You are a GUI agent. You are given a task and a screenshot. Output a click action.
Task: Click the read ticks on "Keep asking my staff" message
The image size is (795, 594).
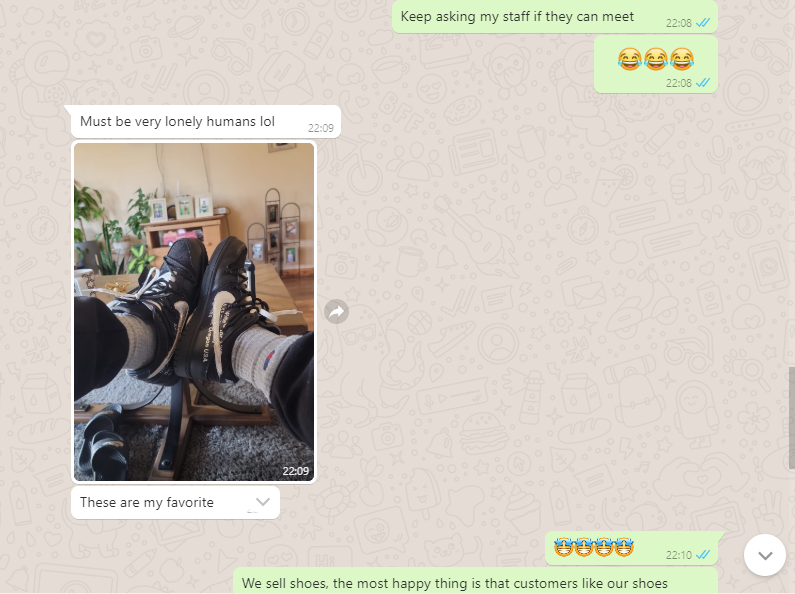pyautogui.click(x=703, y=23)
